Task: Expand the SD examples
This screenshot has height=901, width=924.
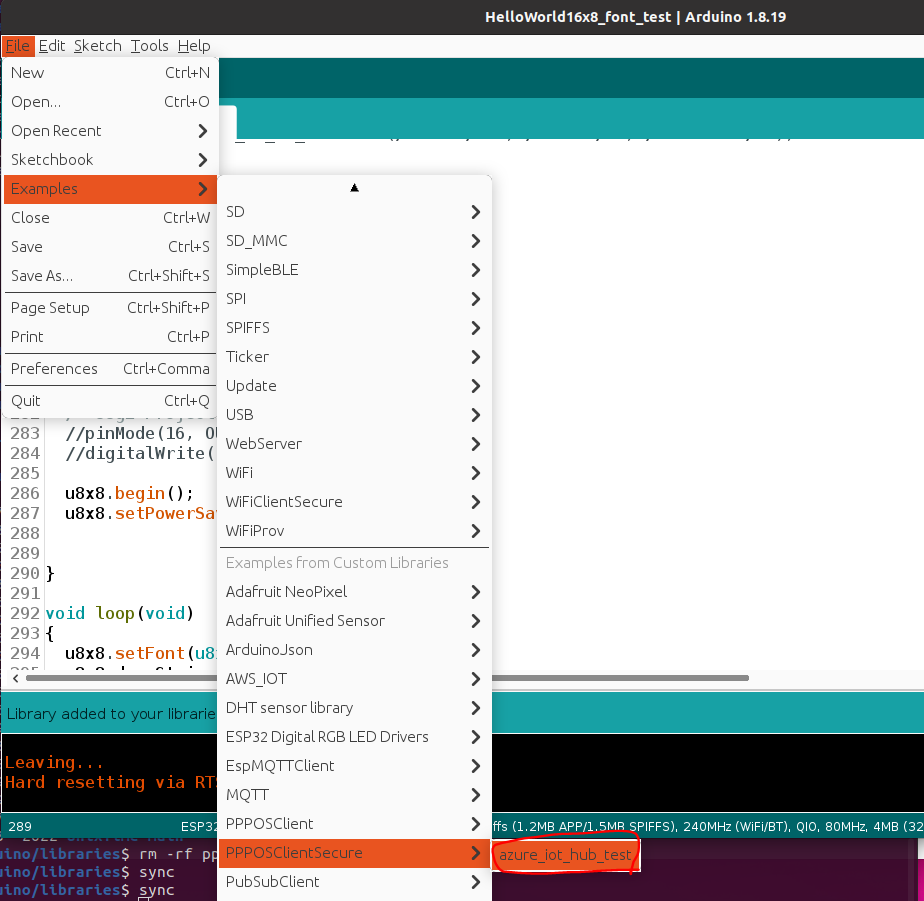Action: pyautogui.click(x=354, y=212)
